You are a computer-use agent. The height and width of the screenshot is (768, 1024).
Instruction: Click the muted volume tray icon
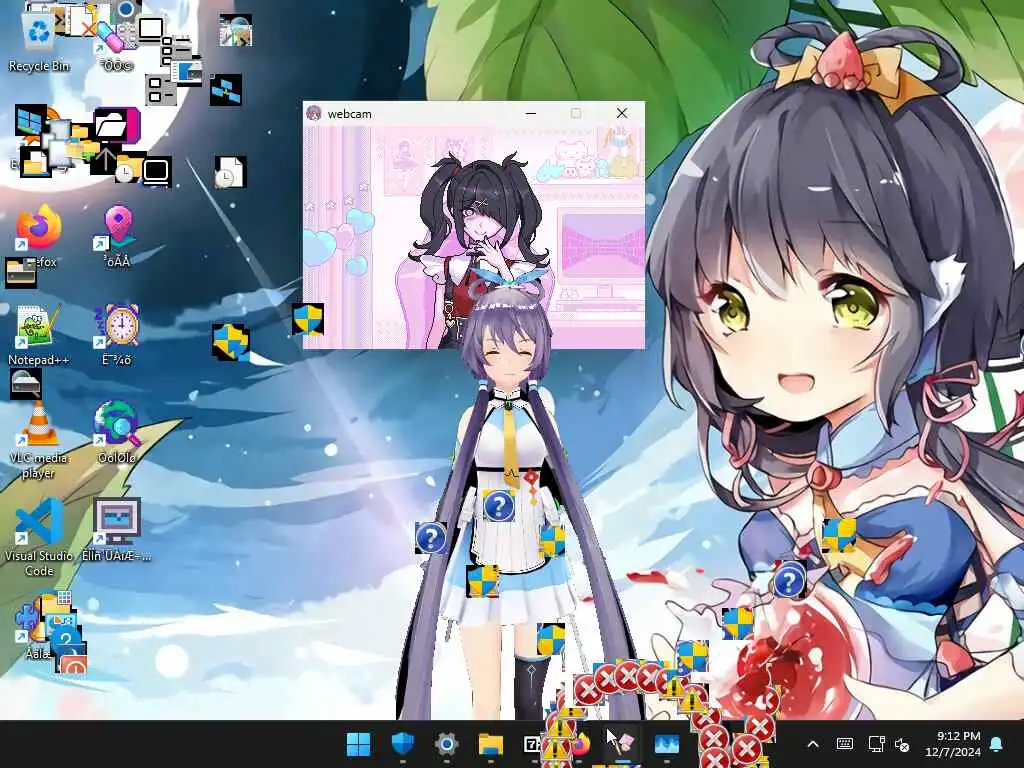(x=903, y=744)
